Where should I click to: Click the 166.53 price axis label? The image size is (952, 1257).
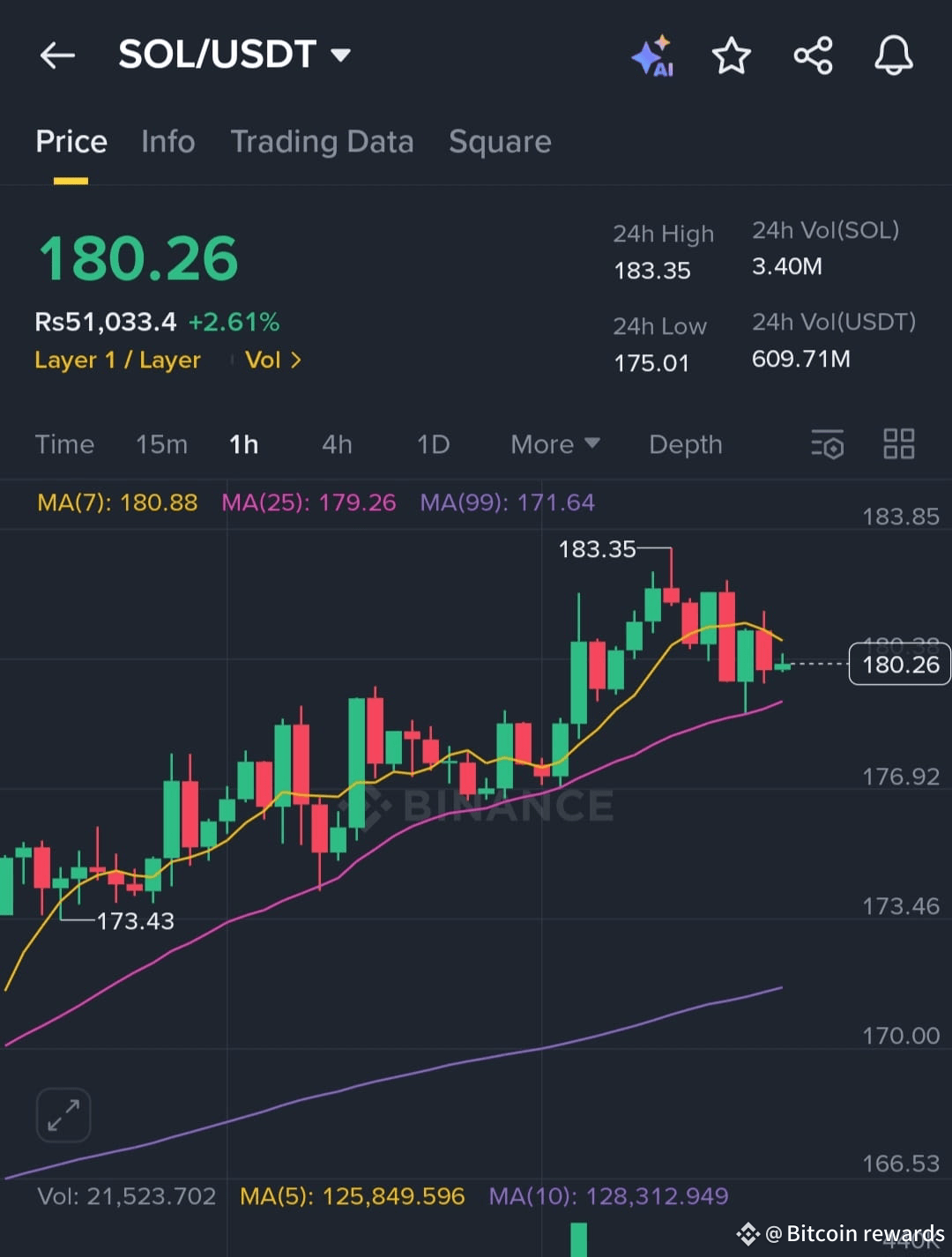coord(901,1164)
